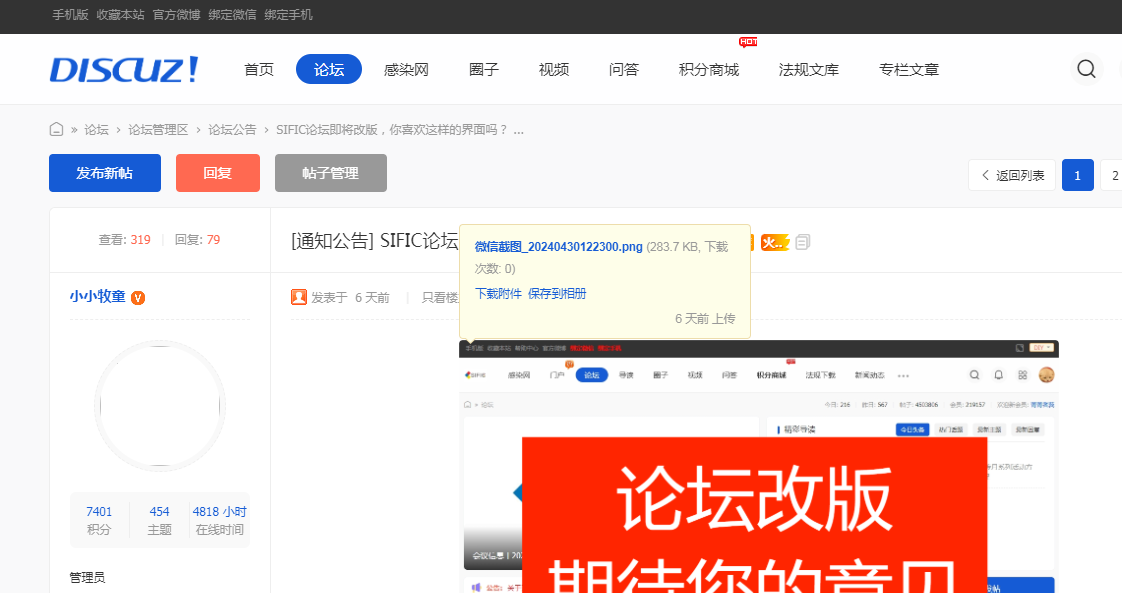The width and height of the screenshot is (1122, 593).
Task: Open the 问答 navigation item
Action: tap(623, 69)
